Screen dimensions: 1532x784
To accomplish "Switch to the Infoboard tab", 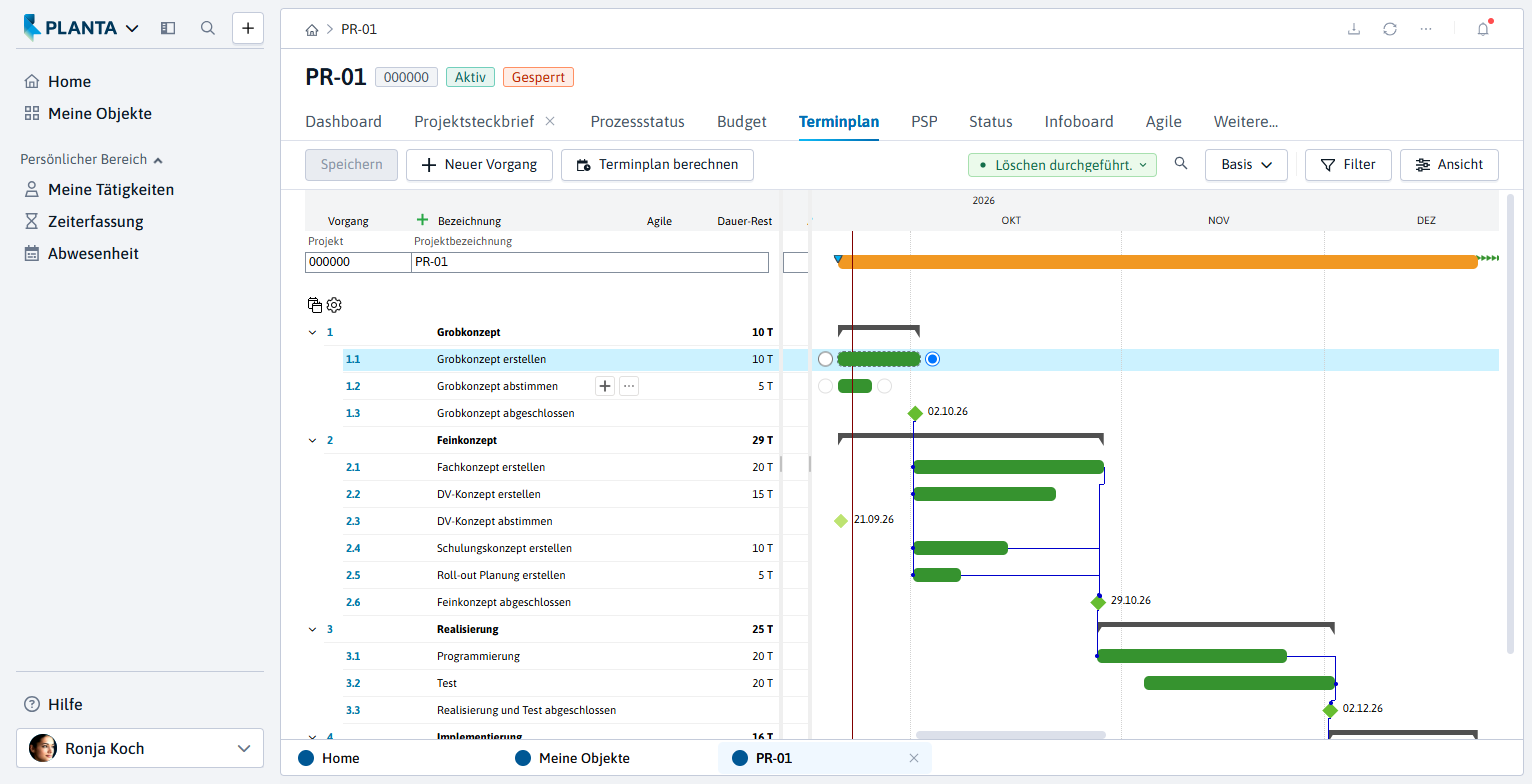I will click(x=1079, y=122).
